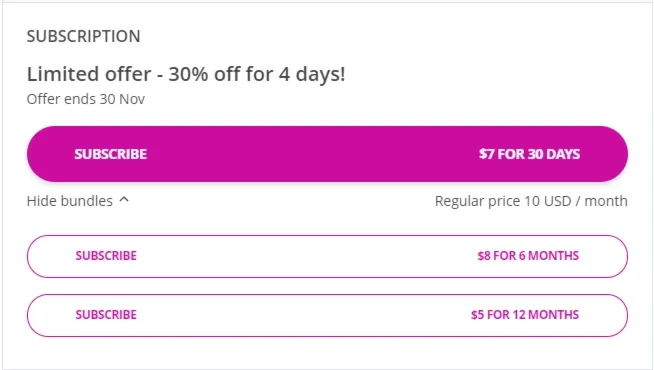Screen dimensions: 654x370
Task: Collapse bundles with the up chevron icon
Action: [124, 200]
